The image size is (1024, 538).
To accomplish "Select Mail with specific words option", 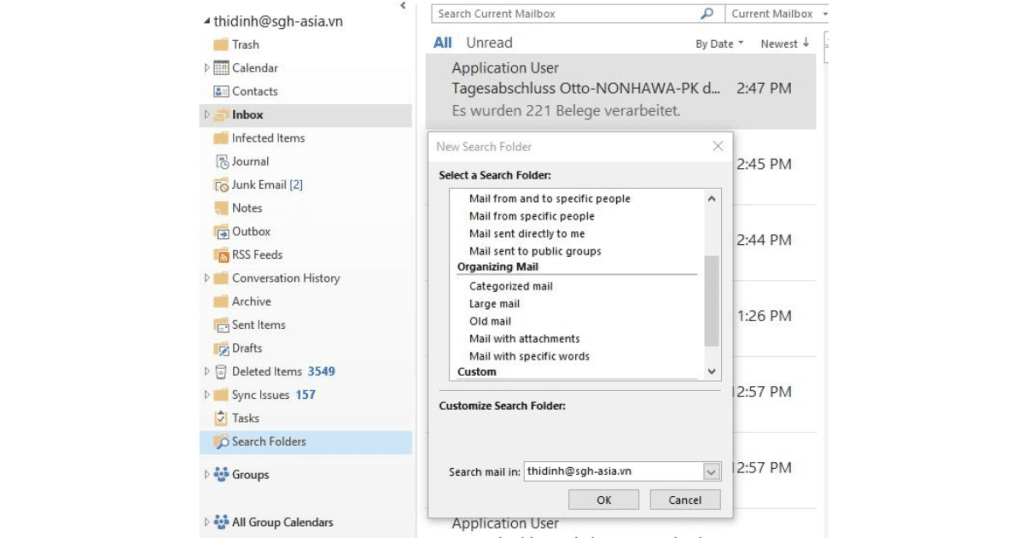I will click(x=529, y=356).
